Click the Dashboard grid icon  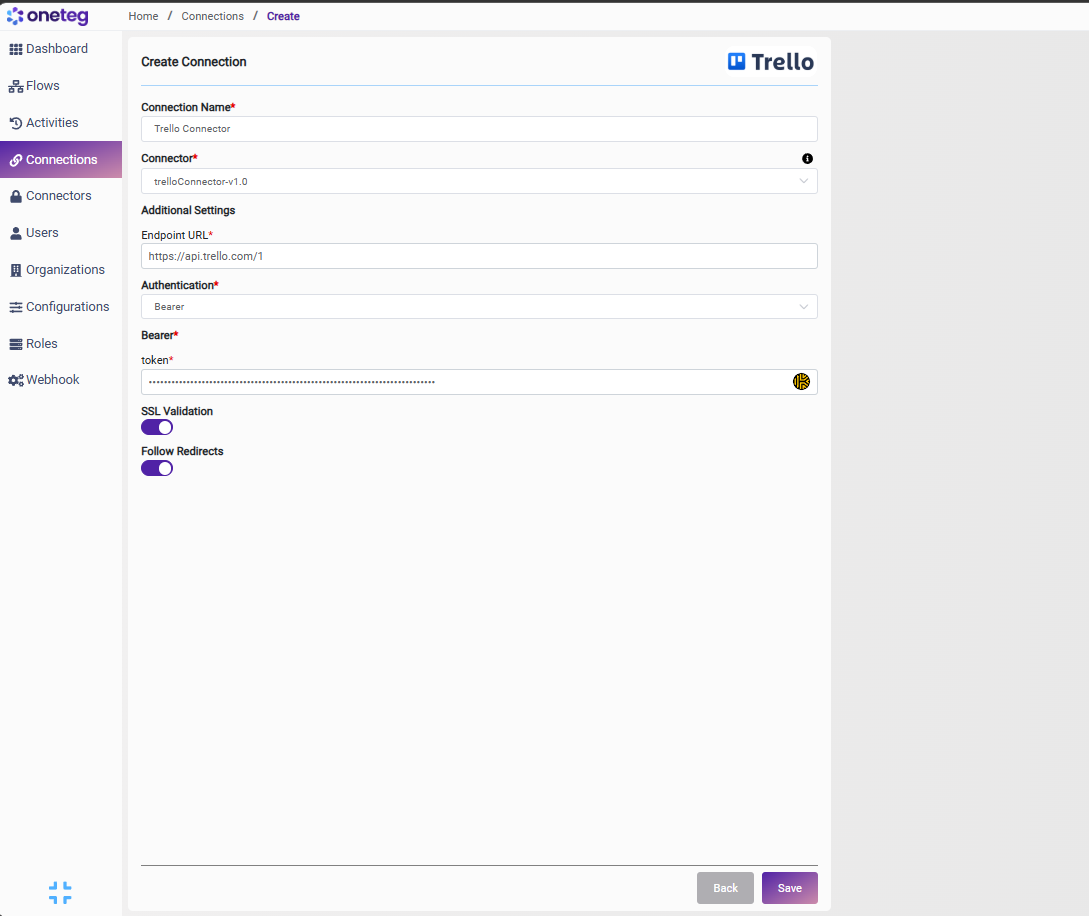16,49
